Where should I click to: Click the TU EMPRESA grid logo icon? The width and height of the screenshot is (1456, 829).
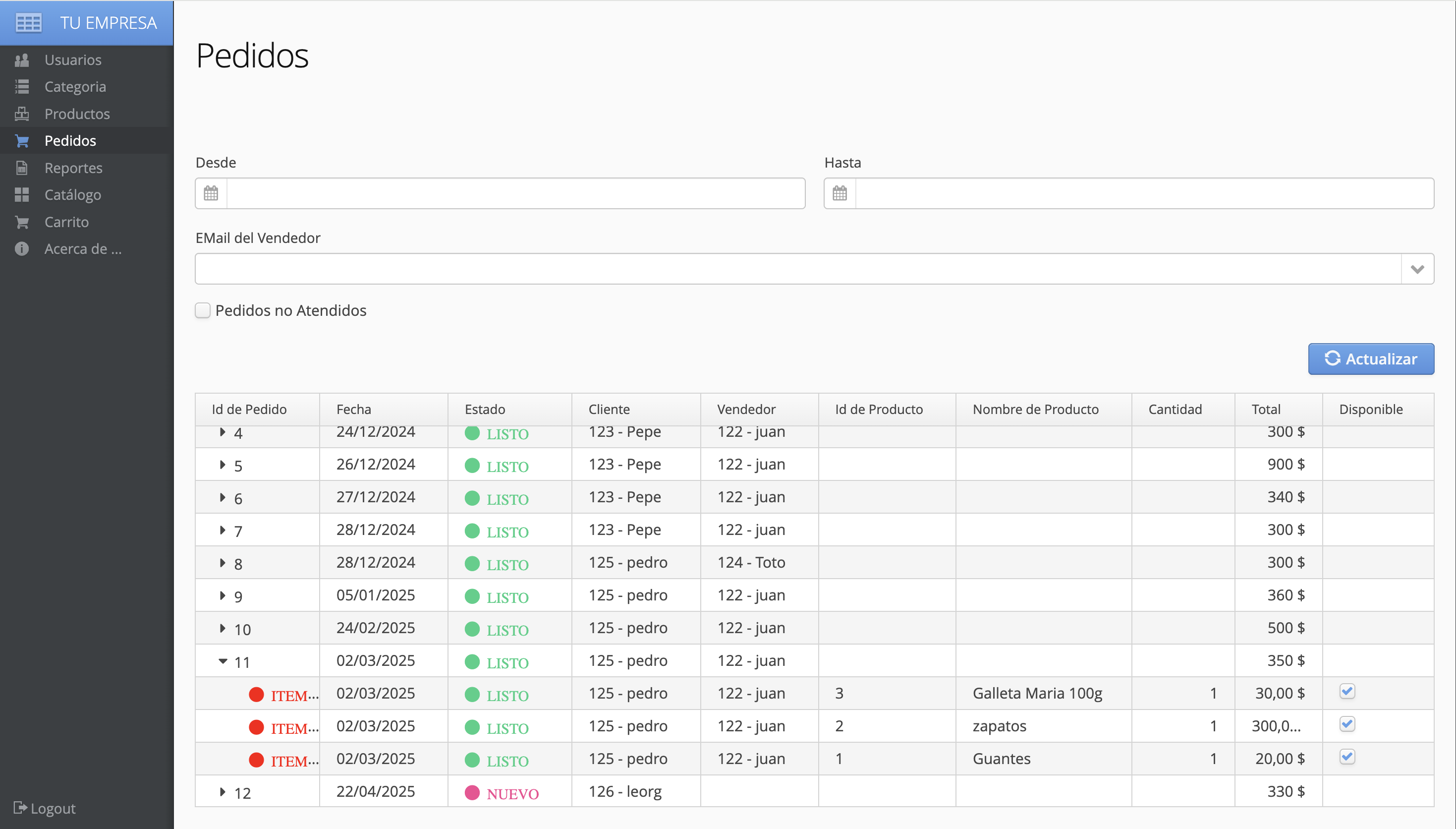point(28,23)
